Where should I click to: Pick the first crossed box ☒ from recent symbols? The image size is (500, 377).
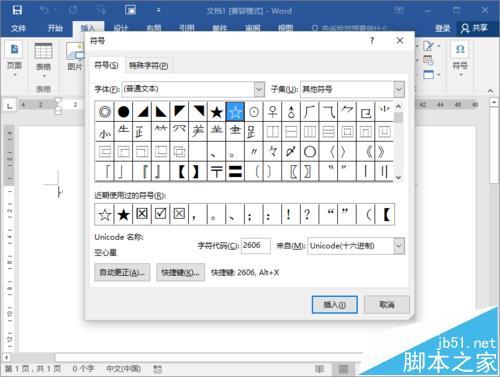click(142, 214)
